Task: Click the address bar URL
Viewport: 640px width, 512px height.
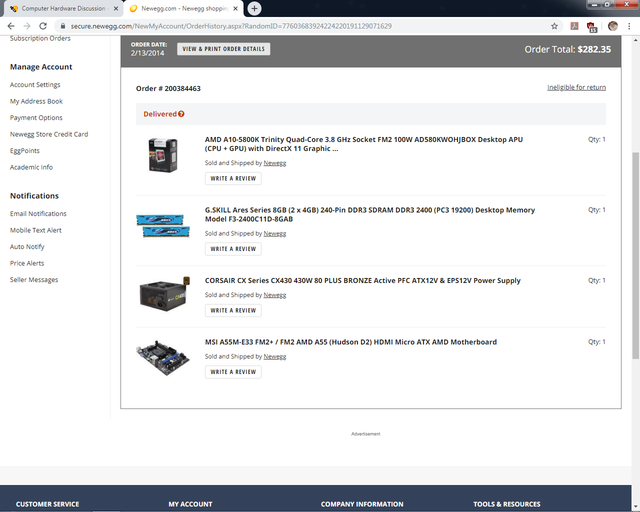Action: click(231, 26)
